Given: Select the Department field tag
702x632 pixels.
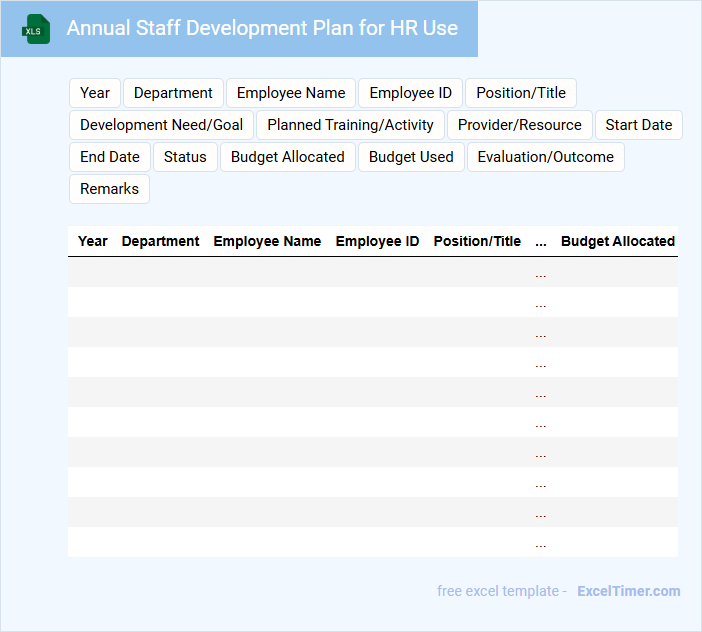Looking at the screenshot, I should (x=173, y=93).
